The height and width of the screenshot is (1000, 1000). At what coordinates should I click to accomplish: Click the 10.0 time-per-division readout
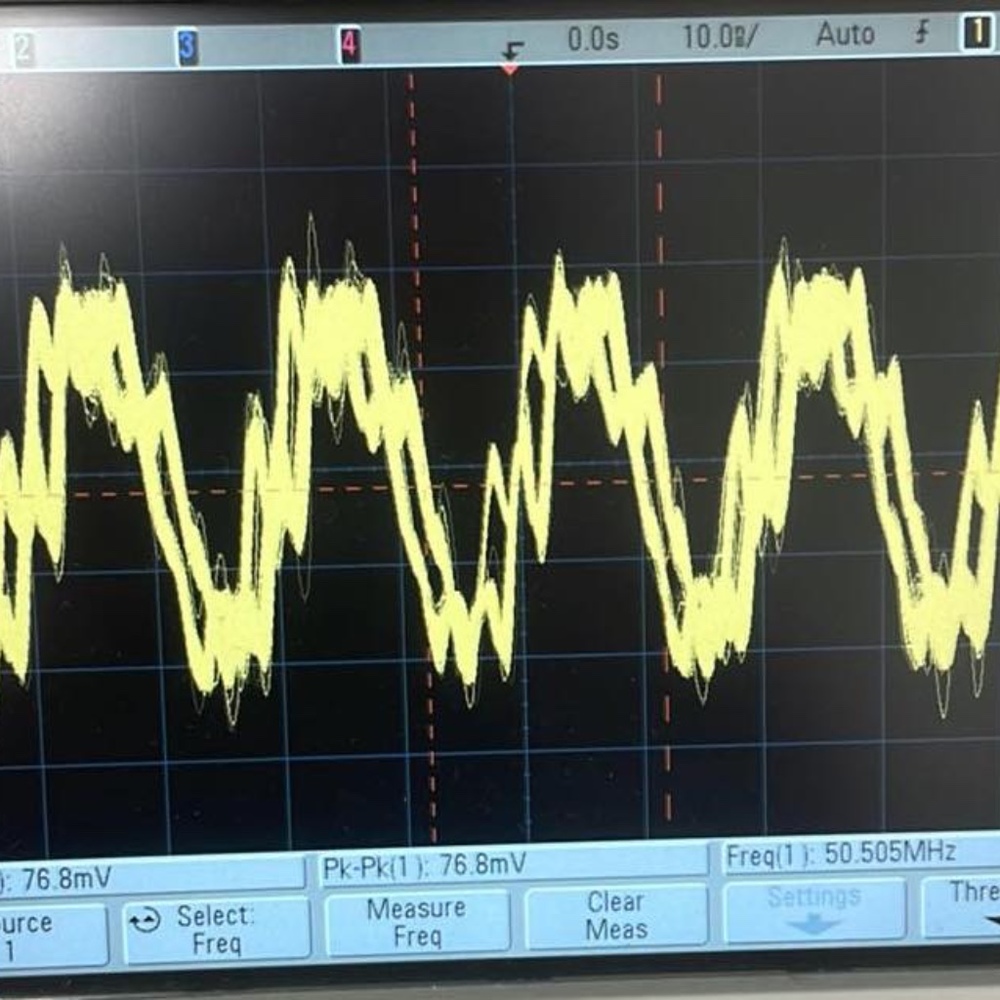pos(719,36)
